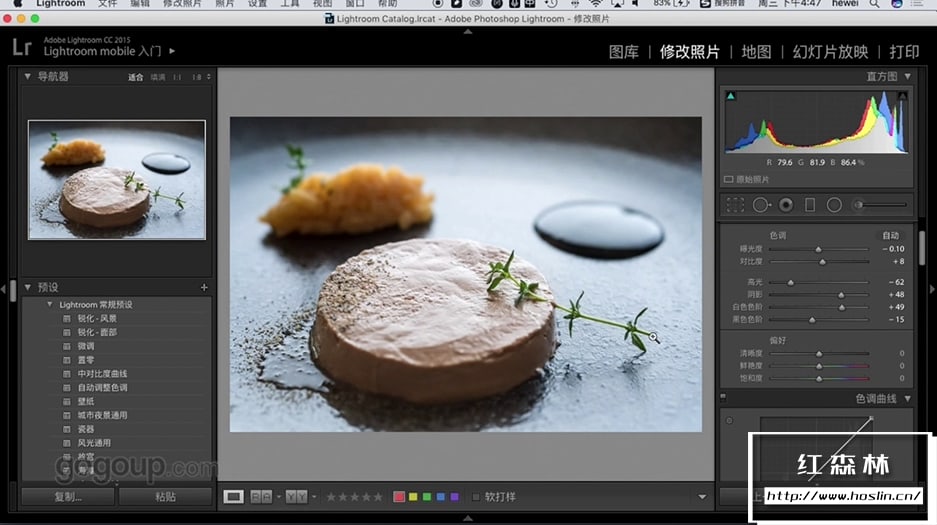
Task: Enable the 软打样 soft proofing checkbox
Action: (x=476, y=497)
